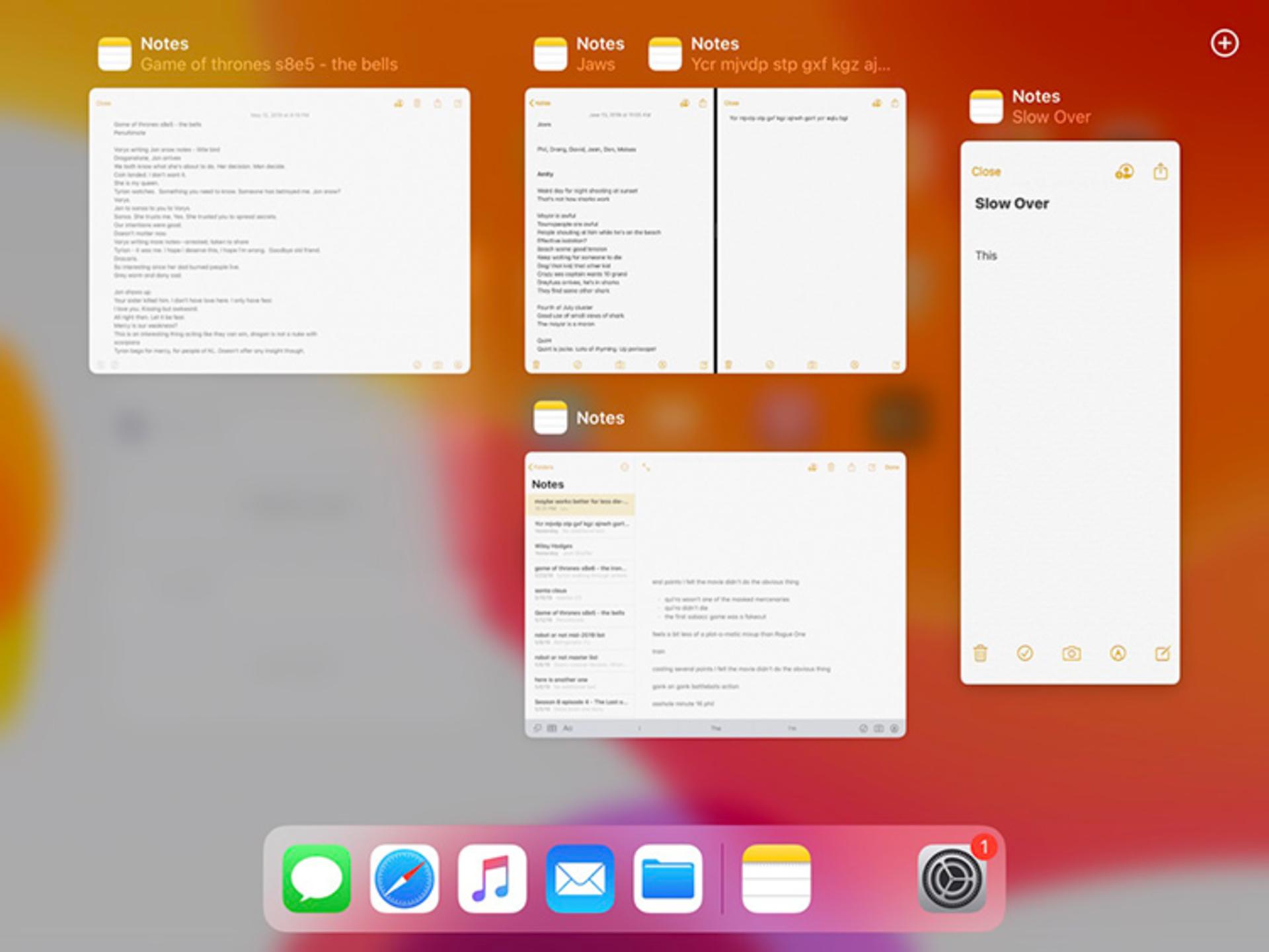Image resolution: width=1269 pixels, height=952 pixels.
Task: Open Messages app from the dock
Action: [317, 879]
